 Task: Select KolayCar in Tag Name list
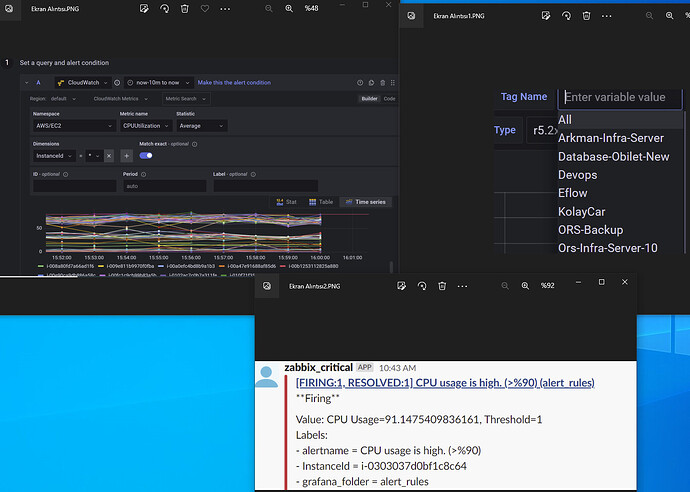[620, 212]
